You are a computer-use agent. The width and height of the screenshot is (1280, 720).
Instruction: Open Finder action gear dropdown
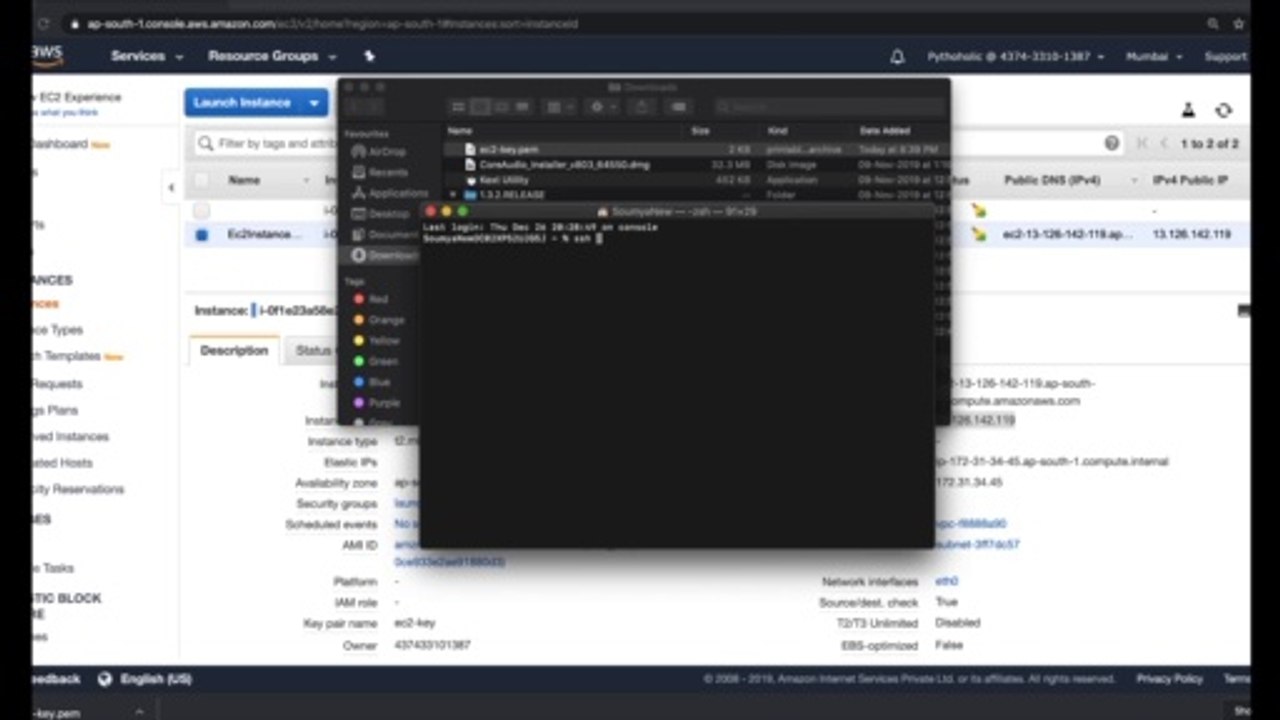coord(603,107)
